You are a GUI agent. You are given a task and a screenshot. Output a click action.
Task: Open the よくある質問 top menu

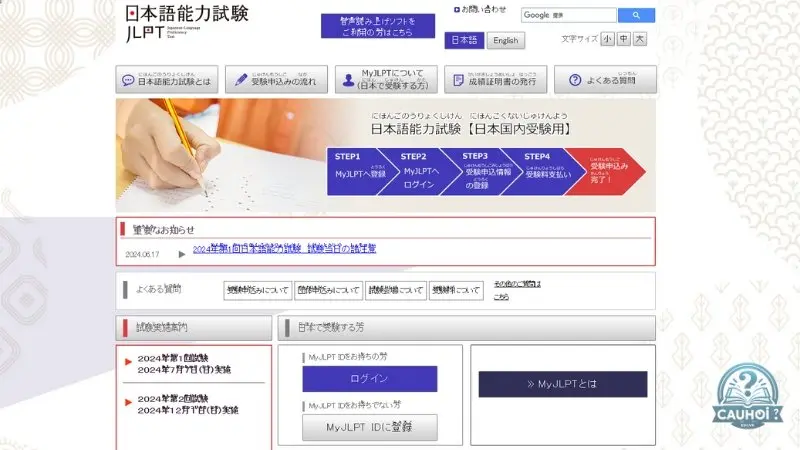coord(605,80)
